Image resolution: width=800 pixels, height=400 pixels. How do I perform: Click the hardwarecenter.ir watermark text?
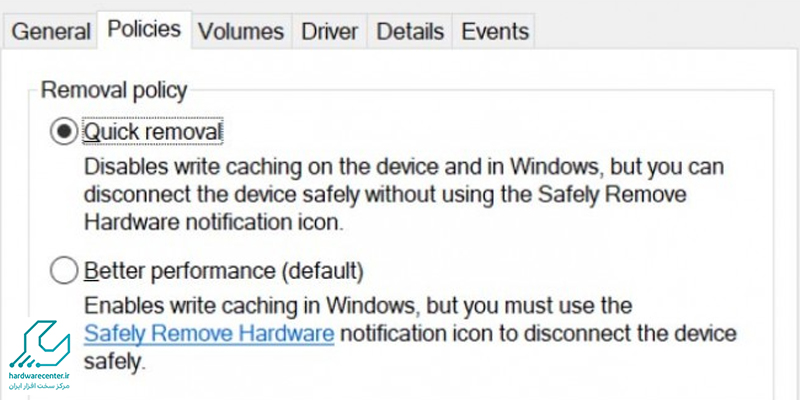39,377
